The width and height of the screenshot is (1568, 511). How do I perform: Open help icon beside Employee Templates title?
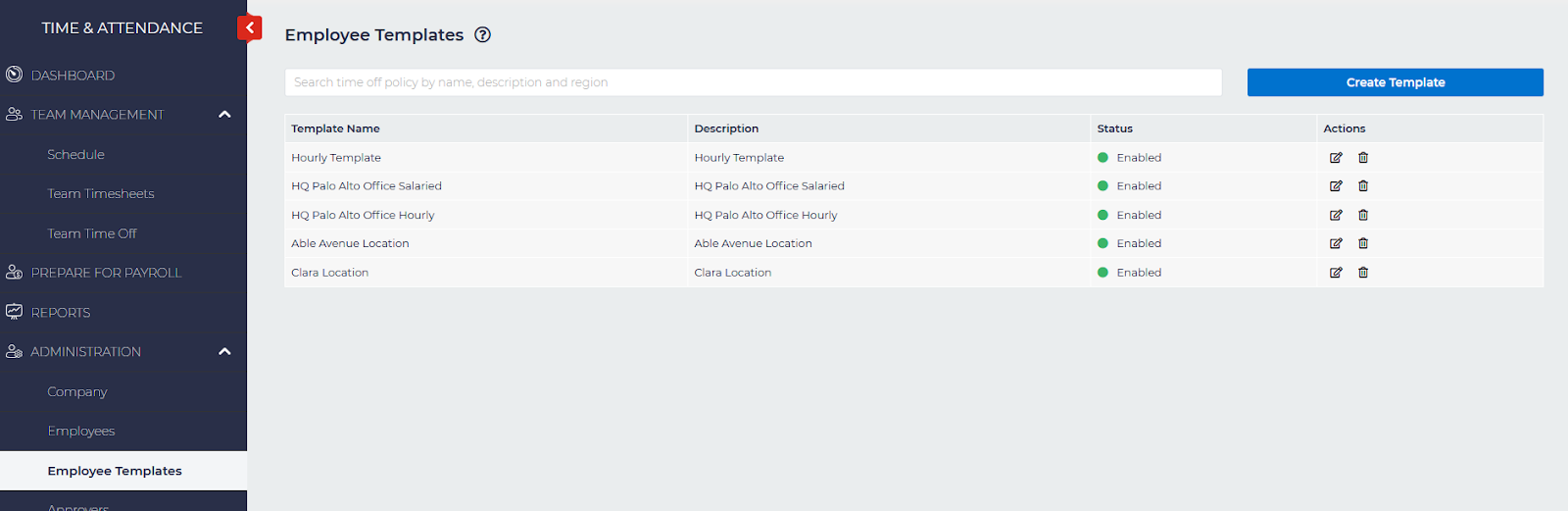click(x=482, y=35)
